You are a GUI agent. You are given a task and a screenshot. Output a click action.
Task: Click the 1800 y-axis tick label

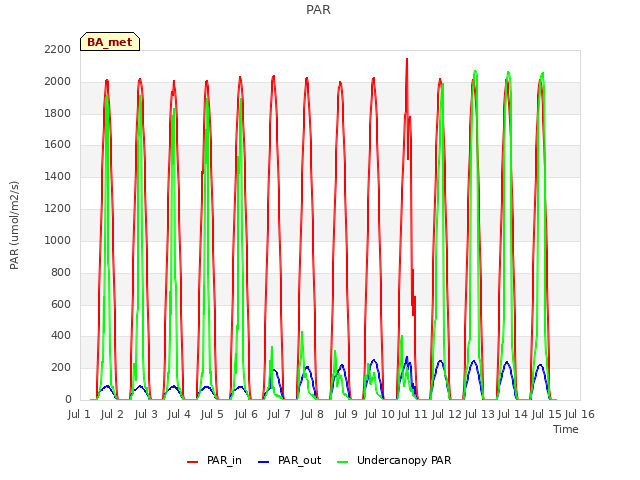pos(58,113)
